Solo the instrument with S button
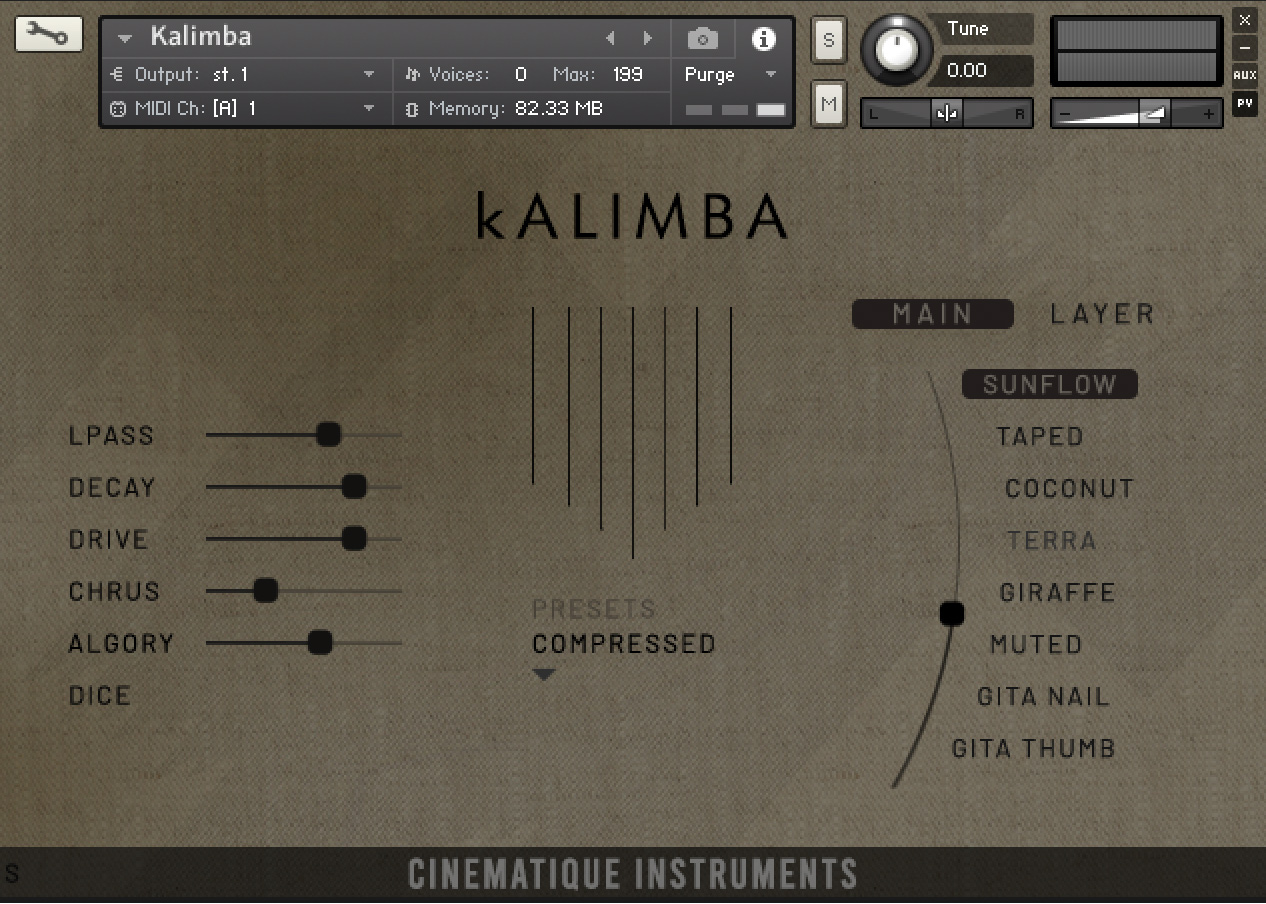1266x904 pixels. [828, 41]
